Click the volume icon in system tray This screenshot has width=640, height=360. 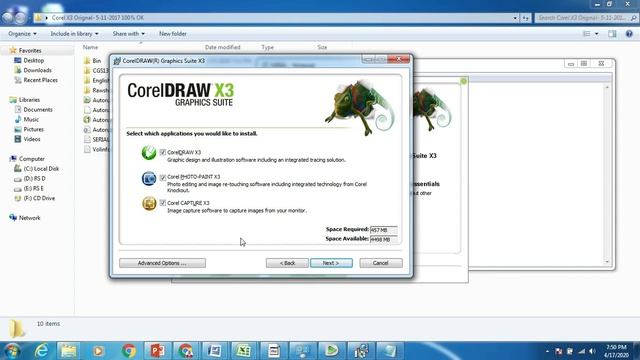592,351
